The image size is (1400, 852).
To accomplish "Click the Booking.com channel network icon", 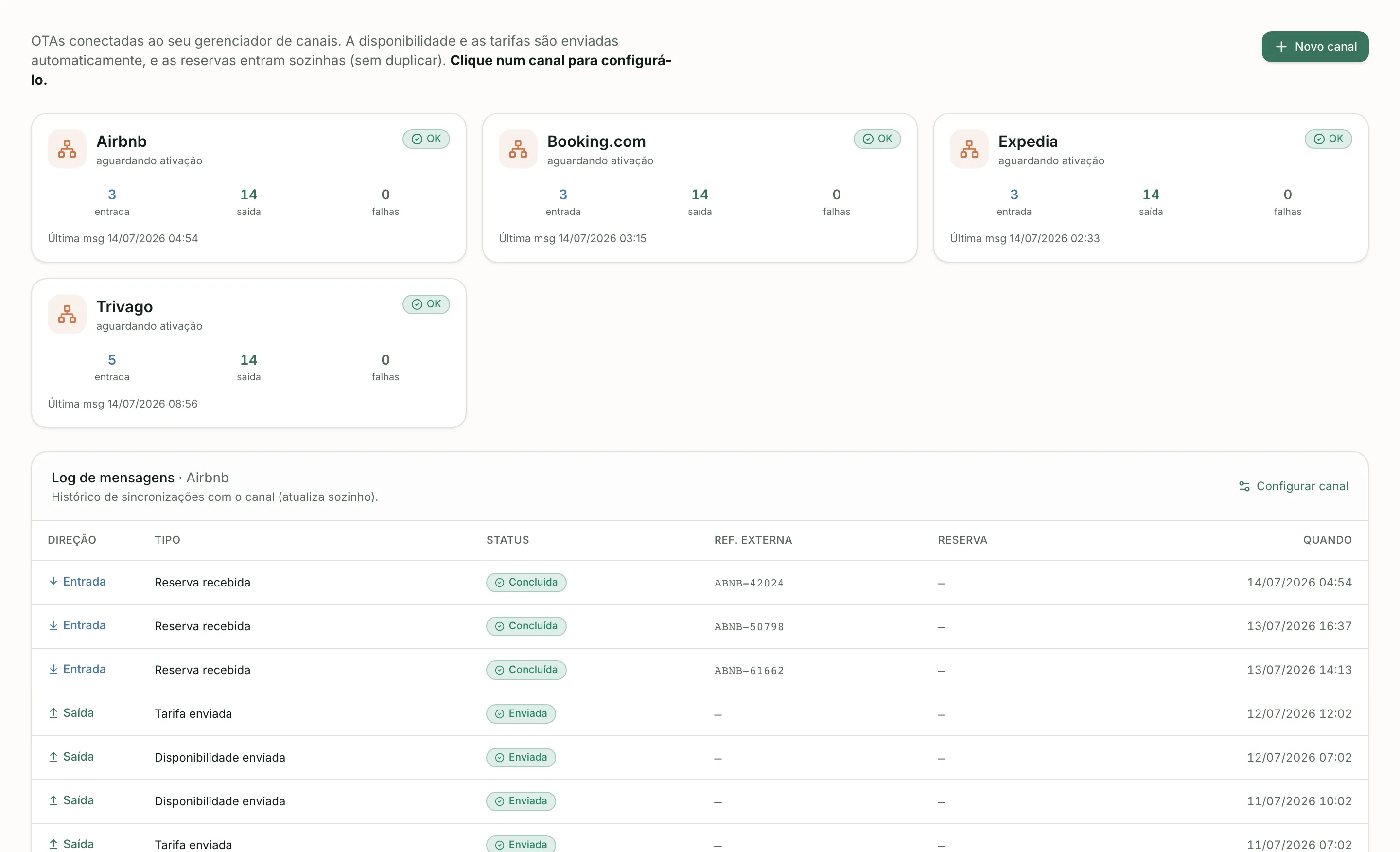I will click(x=518, y=149).
